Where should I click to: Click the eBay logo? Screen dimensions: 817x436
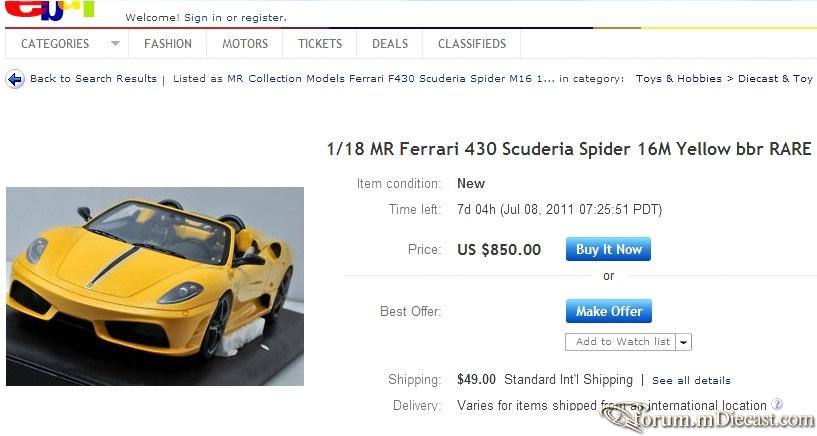pos(49,9)
